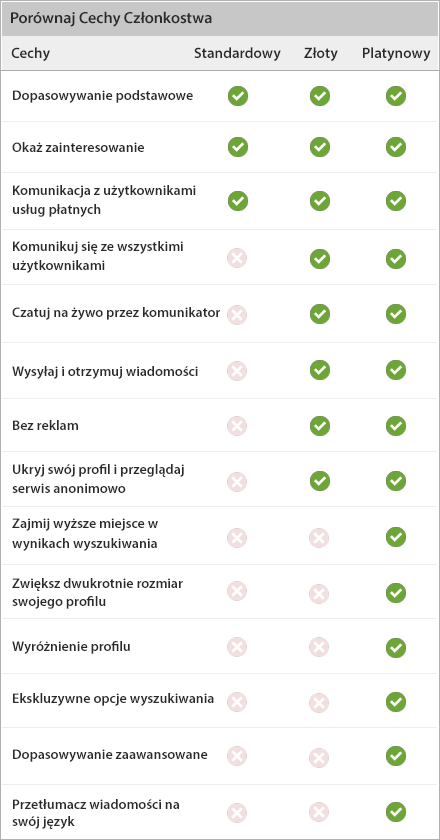Click Standardowy cross for Bez reklam
Screen dimensions: 440x840
[237, 426]
